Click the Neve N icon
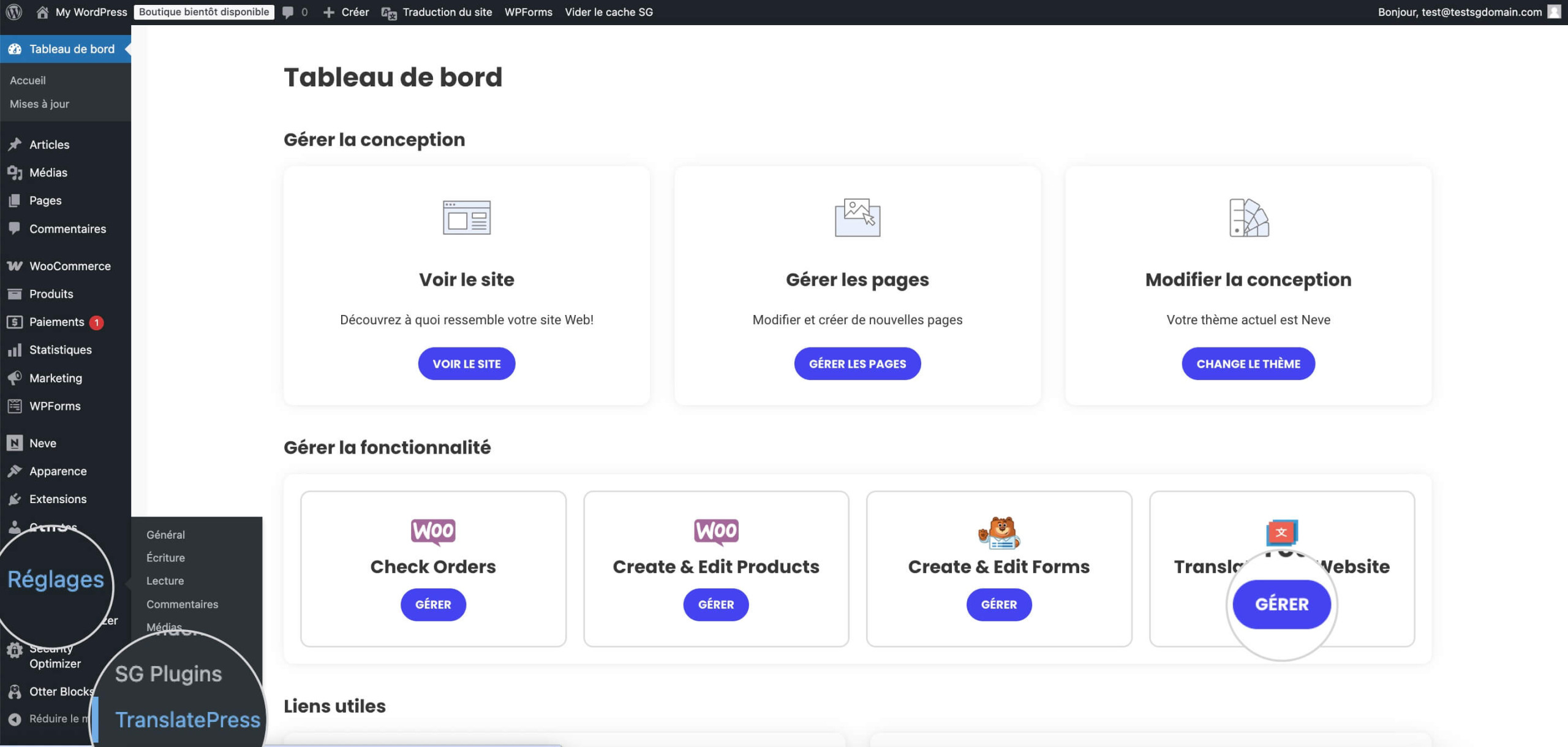 point(15,443)
